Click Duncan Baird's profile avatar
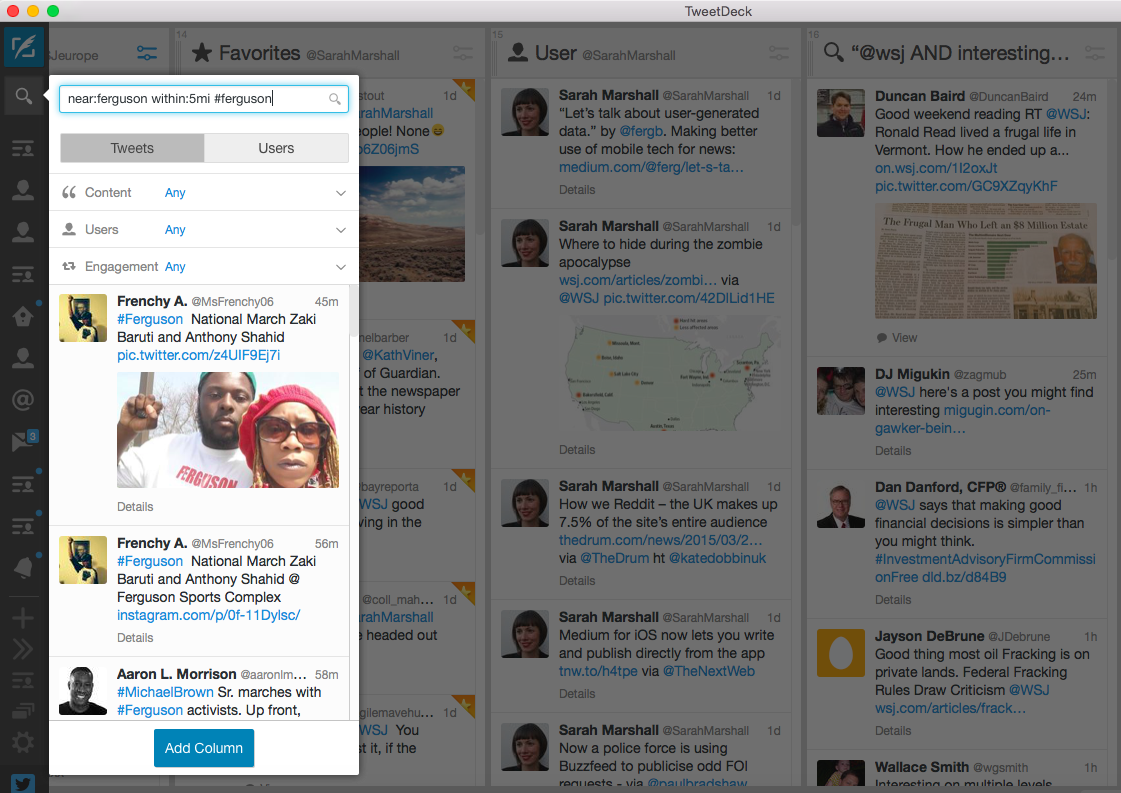Image resolution: width=1121 pixels, height=793 pixels. click(841, 113)
